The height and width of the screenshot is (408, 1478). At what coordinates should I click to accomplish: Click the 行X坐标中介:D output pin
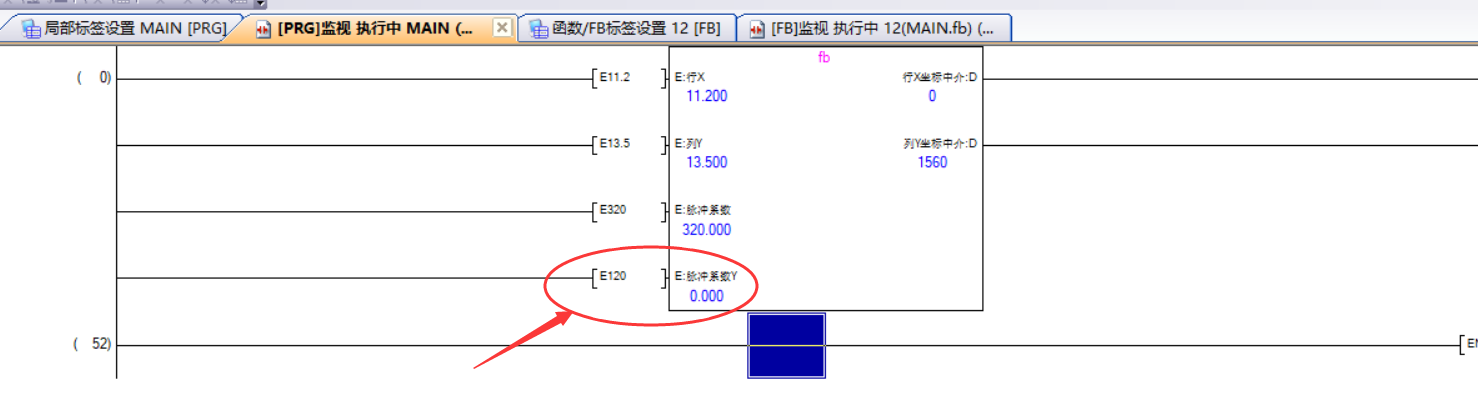tap(939, 78)
